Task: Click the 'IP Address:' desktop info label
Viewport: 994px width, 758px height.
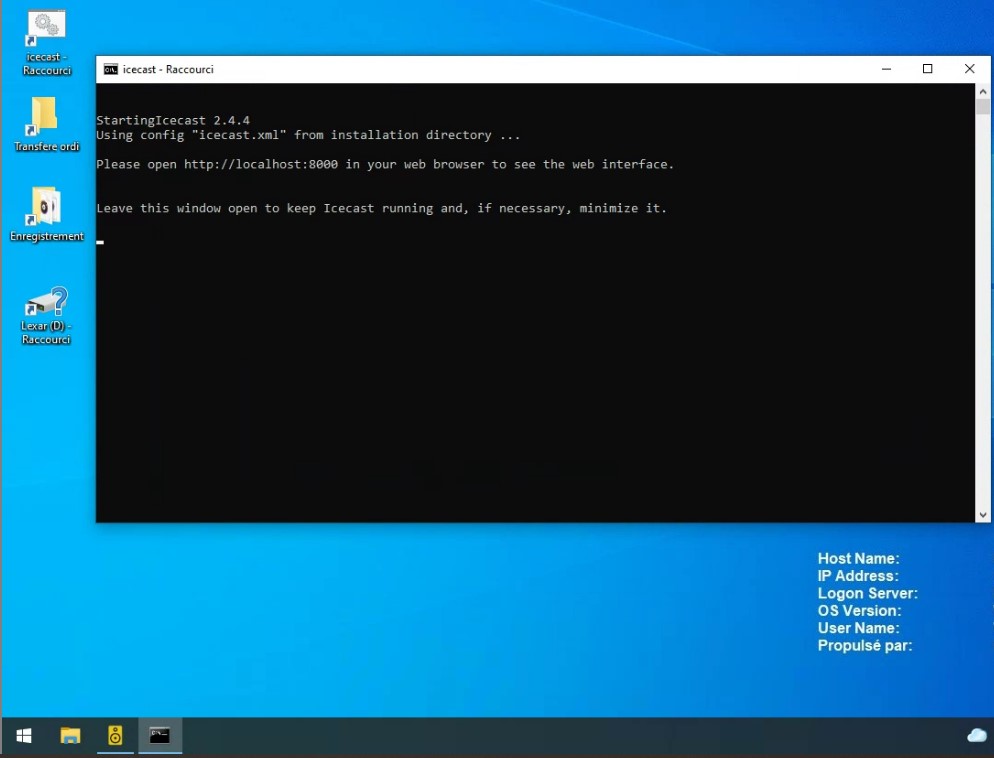Action: pyautogui.click(x=858, y=575)
